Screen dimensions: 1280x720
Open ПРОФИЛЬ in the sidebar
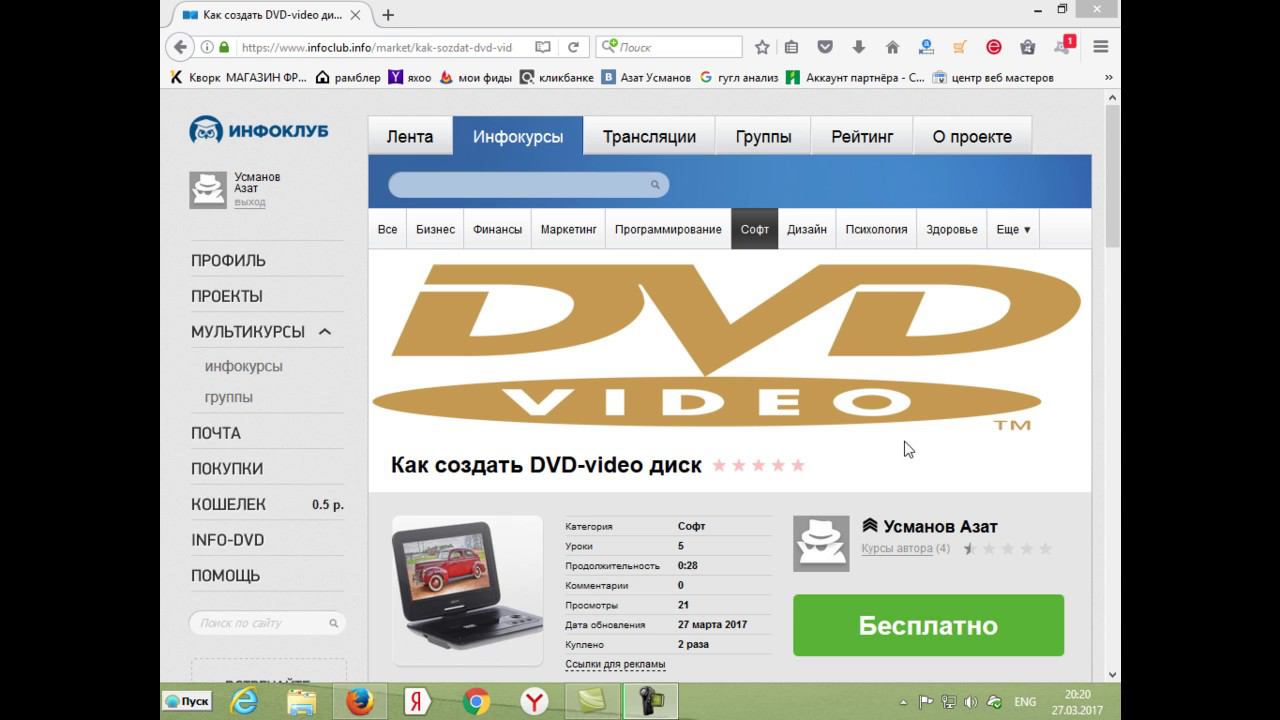[x=228, y=260]
